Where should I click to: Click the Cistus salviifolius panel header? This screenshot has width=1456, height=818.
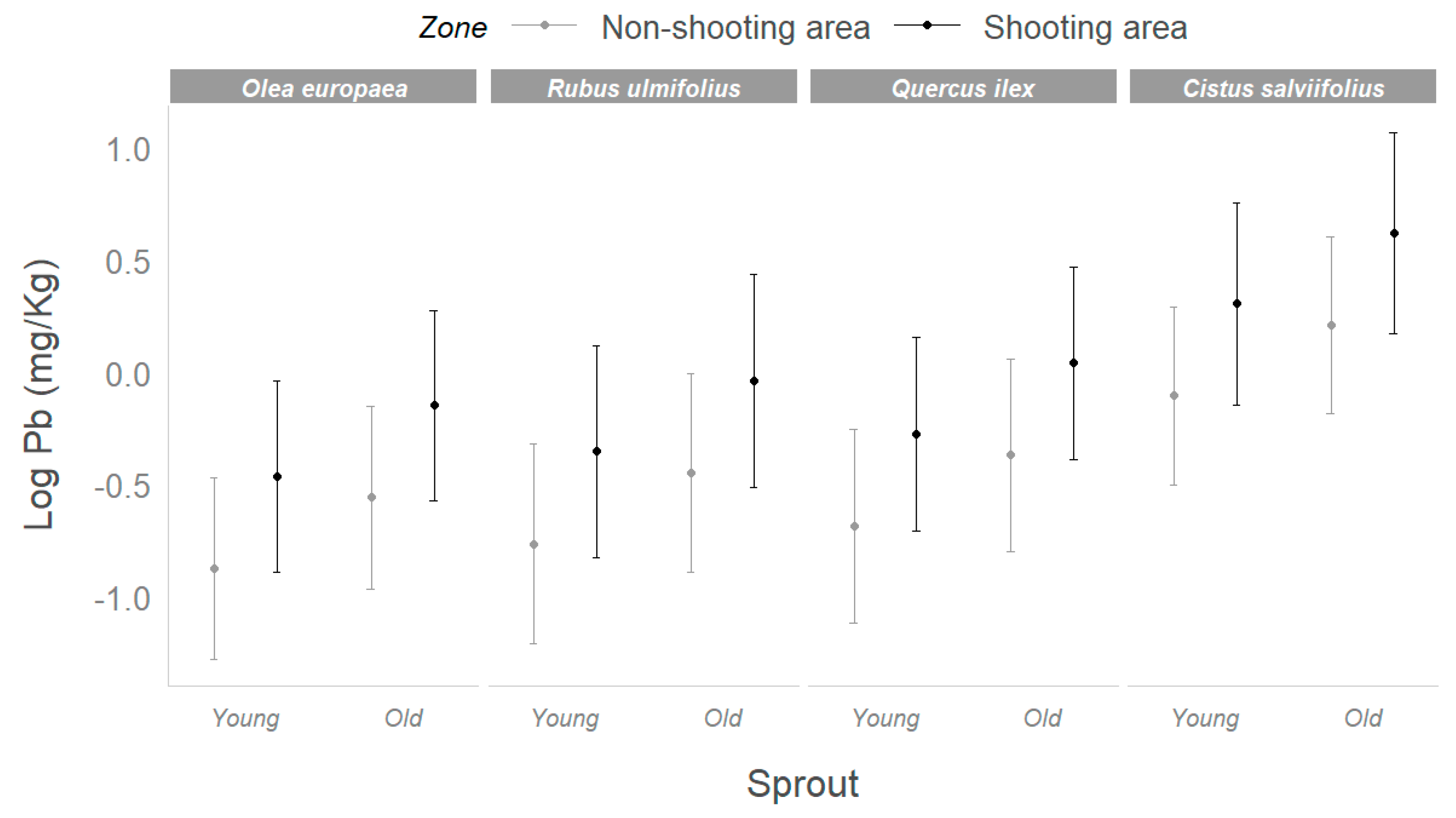click(1283, 88)
